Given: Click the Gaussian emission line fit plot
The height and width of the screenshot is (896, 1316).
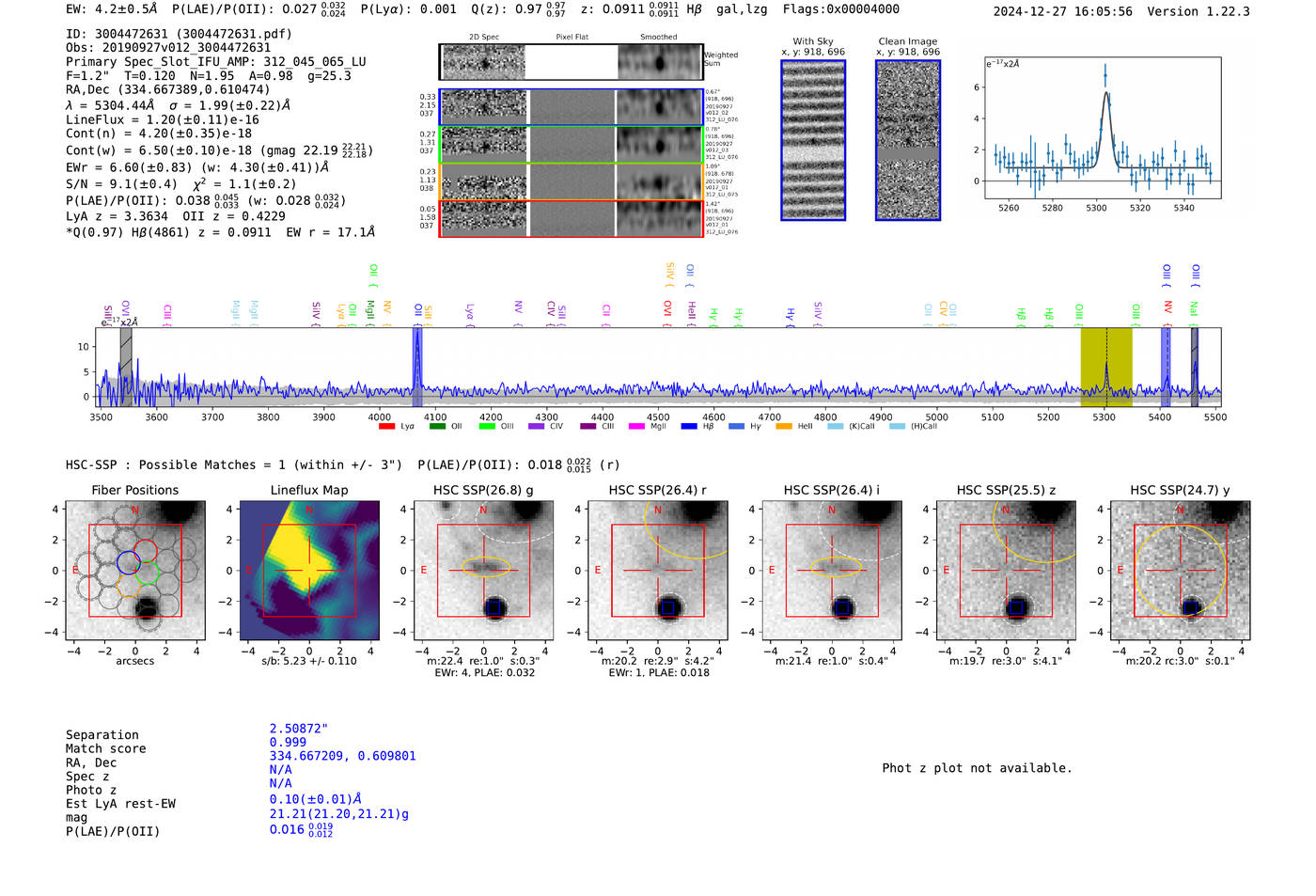Looking at the screenshot, I should [1103, 128].
